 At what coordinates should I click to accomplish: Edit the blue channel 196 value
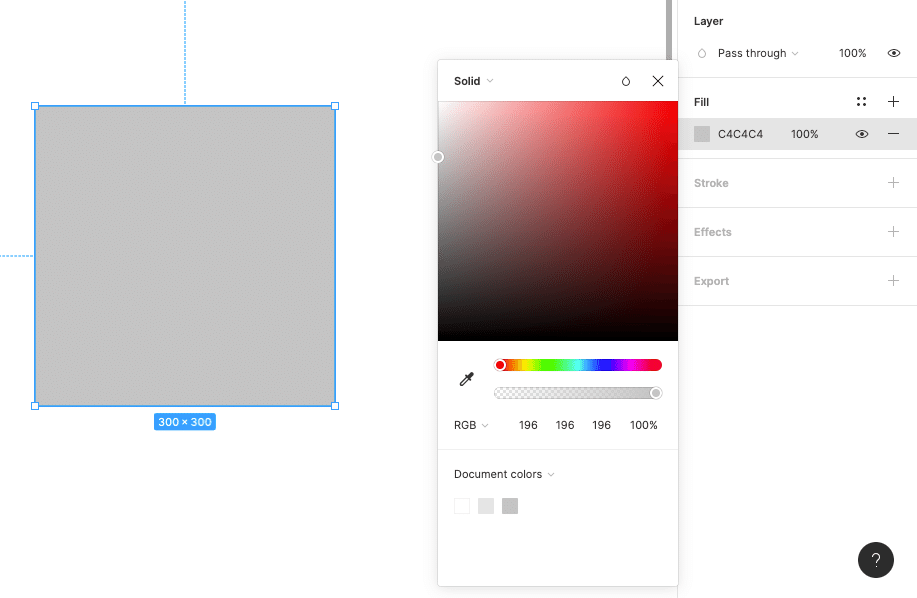pos(601,425)
